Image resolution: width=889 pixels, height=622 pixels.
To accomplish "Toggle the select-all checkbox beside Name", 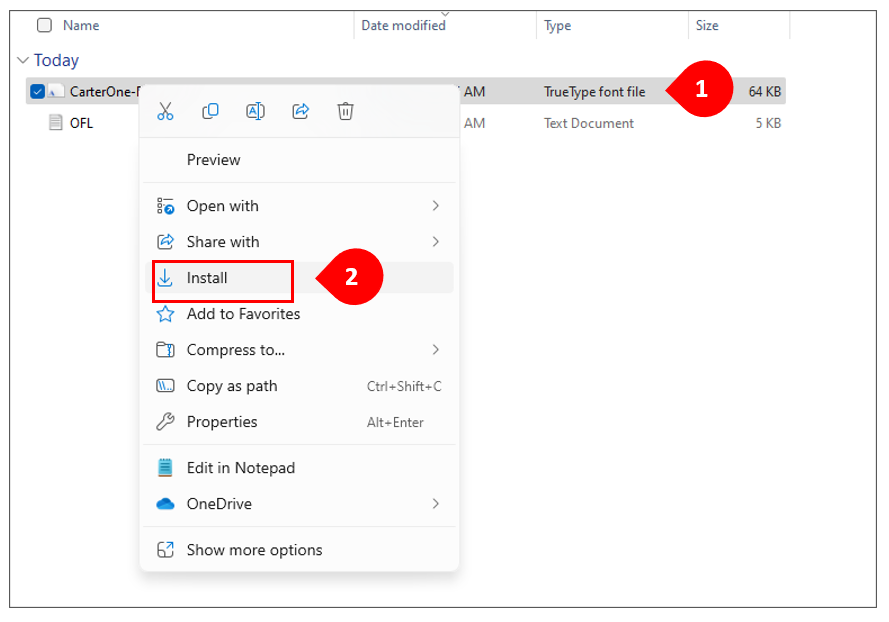I will [x=44, y=25].
